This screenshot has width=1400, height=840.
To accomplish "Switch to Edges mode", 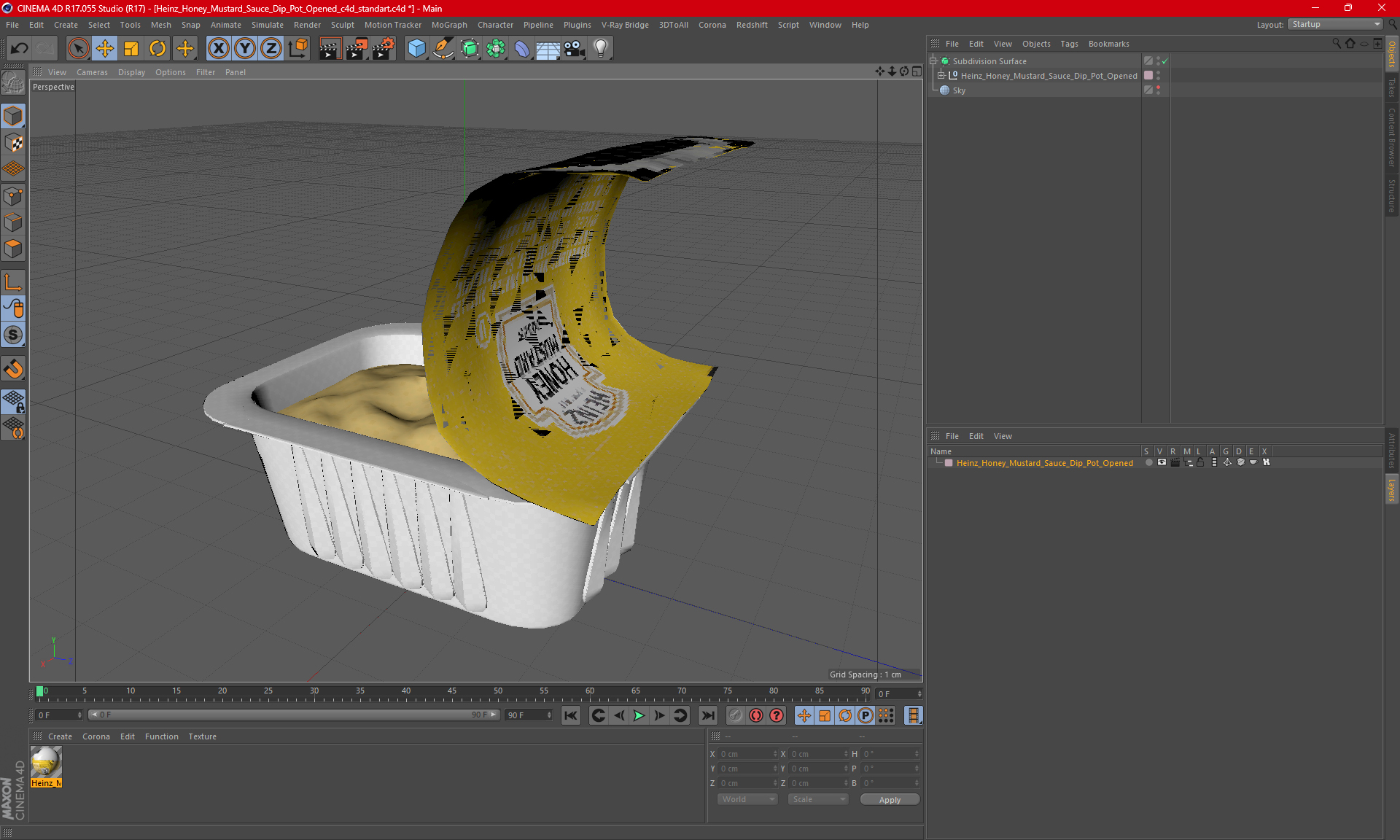I will coord(13,222).
